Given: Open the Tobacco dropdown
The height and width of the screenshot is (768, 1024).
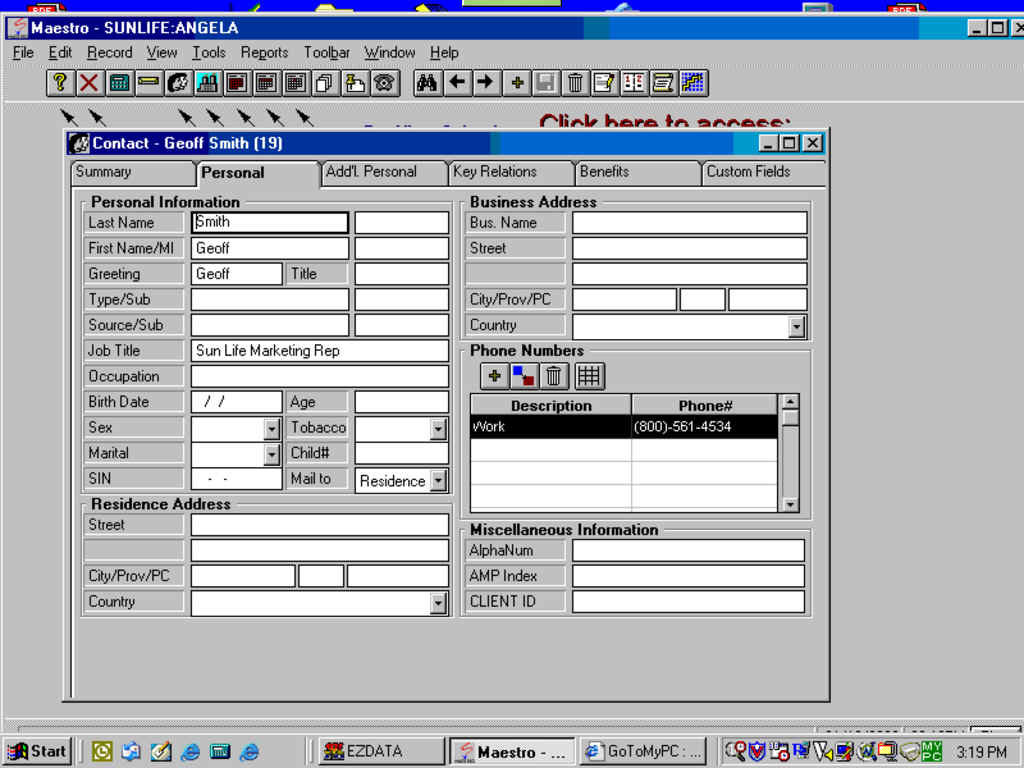Looking at the screenshot, I should 438,429.
